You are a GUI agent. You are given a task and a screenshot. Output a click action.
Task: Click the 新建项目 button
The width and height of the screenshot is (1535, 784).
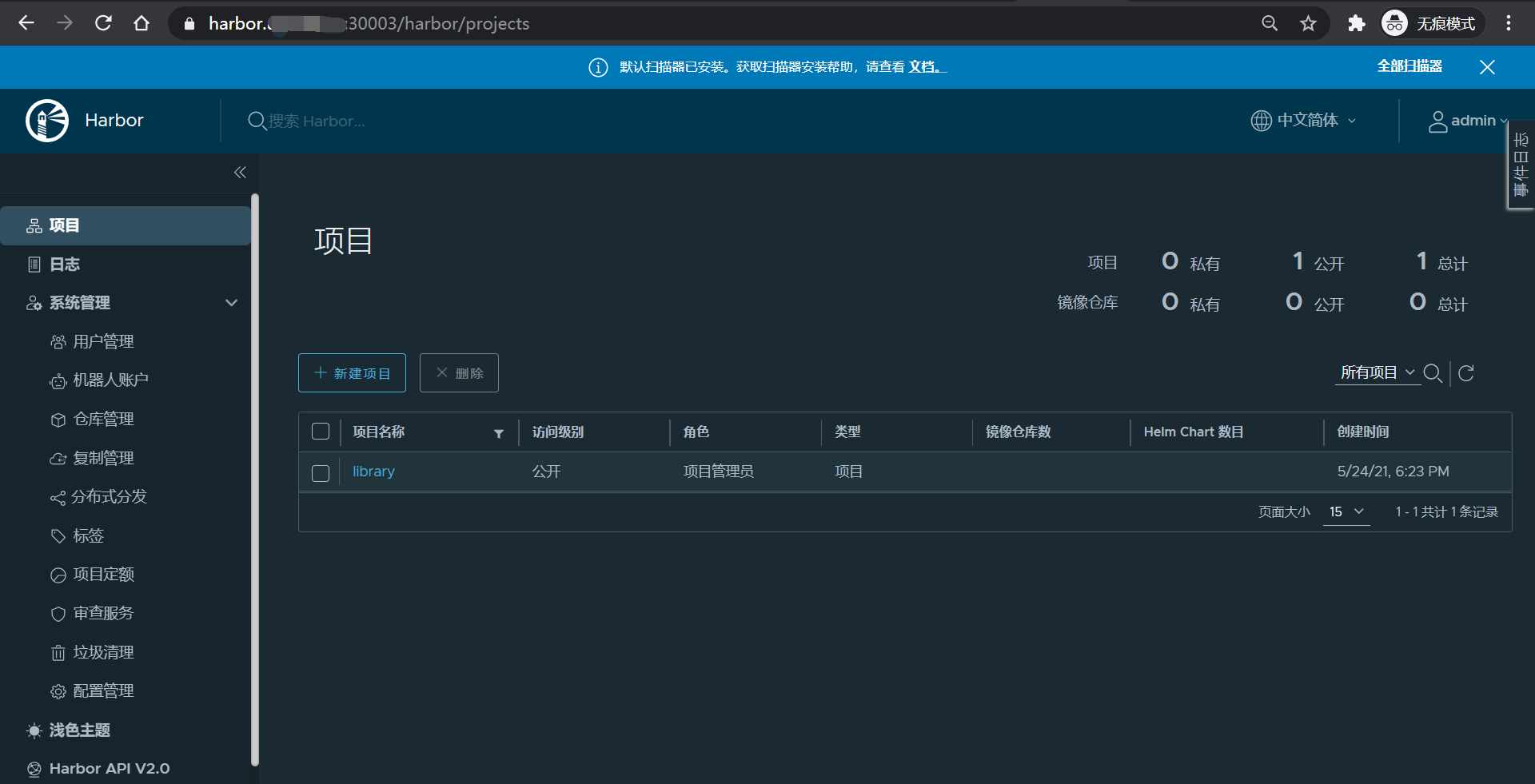pyautogui.click(x=352, y=373)
